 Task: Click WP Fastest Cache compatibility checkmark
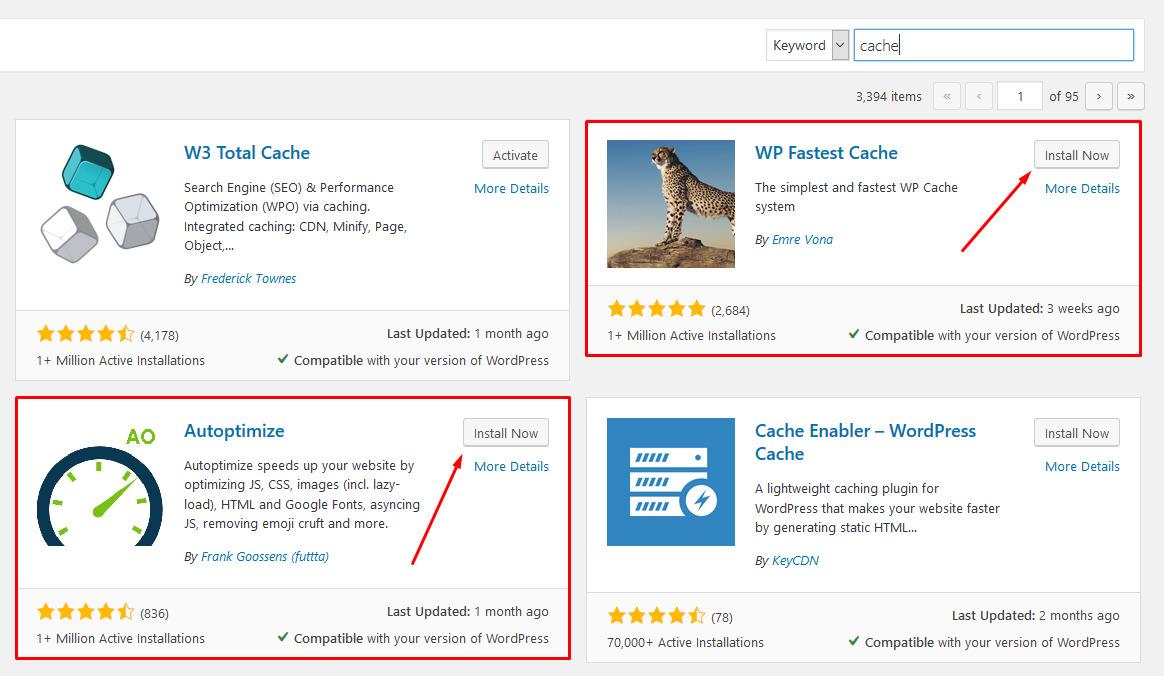pos(854,334)
